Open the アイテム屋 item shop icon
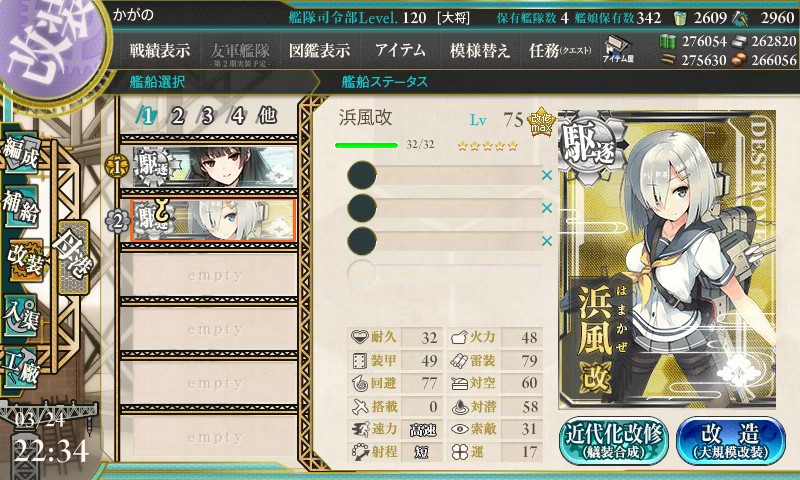 618,50
